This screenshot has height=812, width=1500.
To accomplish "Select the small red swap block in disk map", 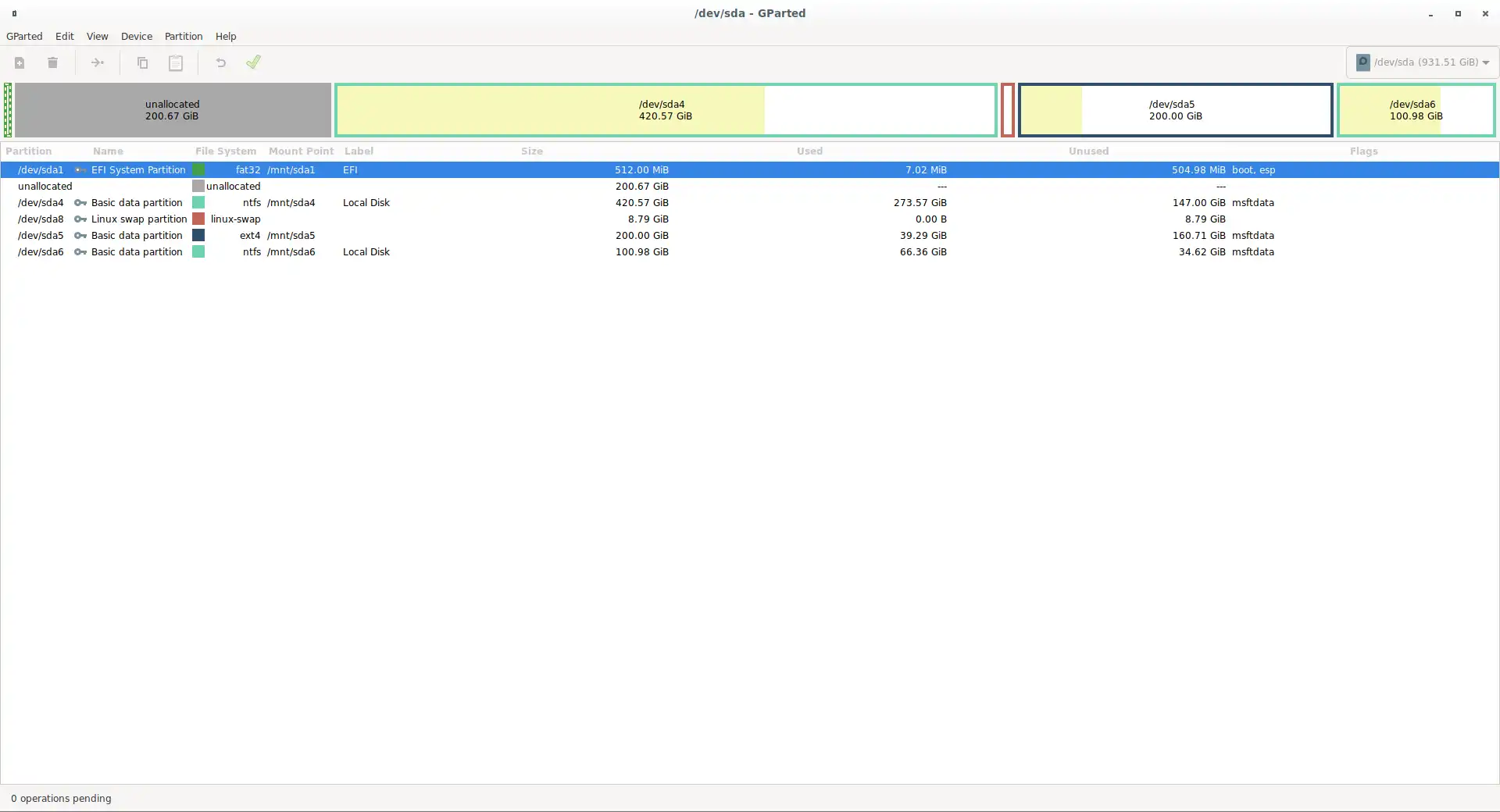I will tap(1008, 110).
